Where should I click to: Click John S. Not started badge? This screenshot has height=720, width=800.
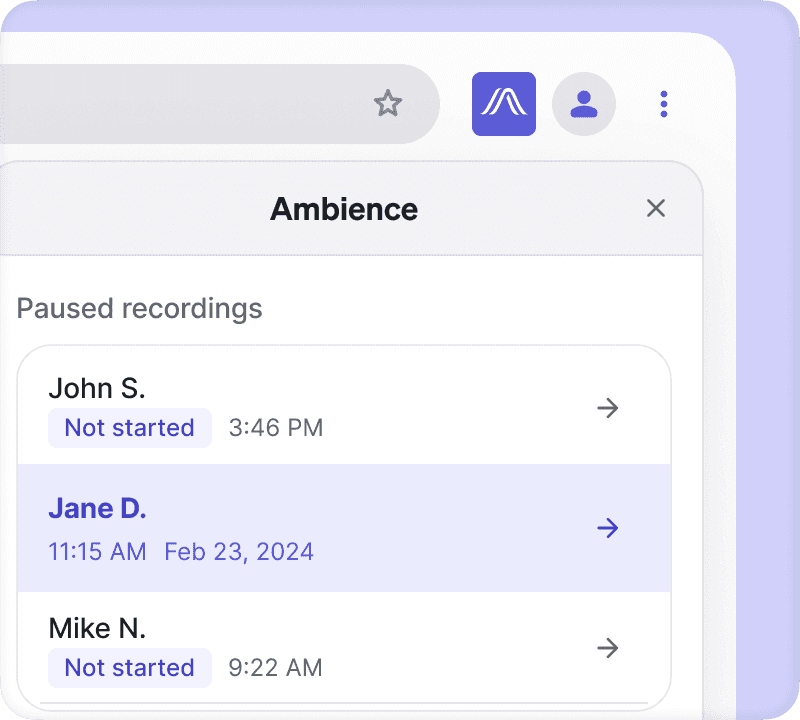130,428
